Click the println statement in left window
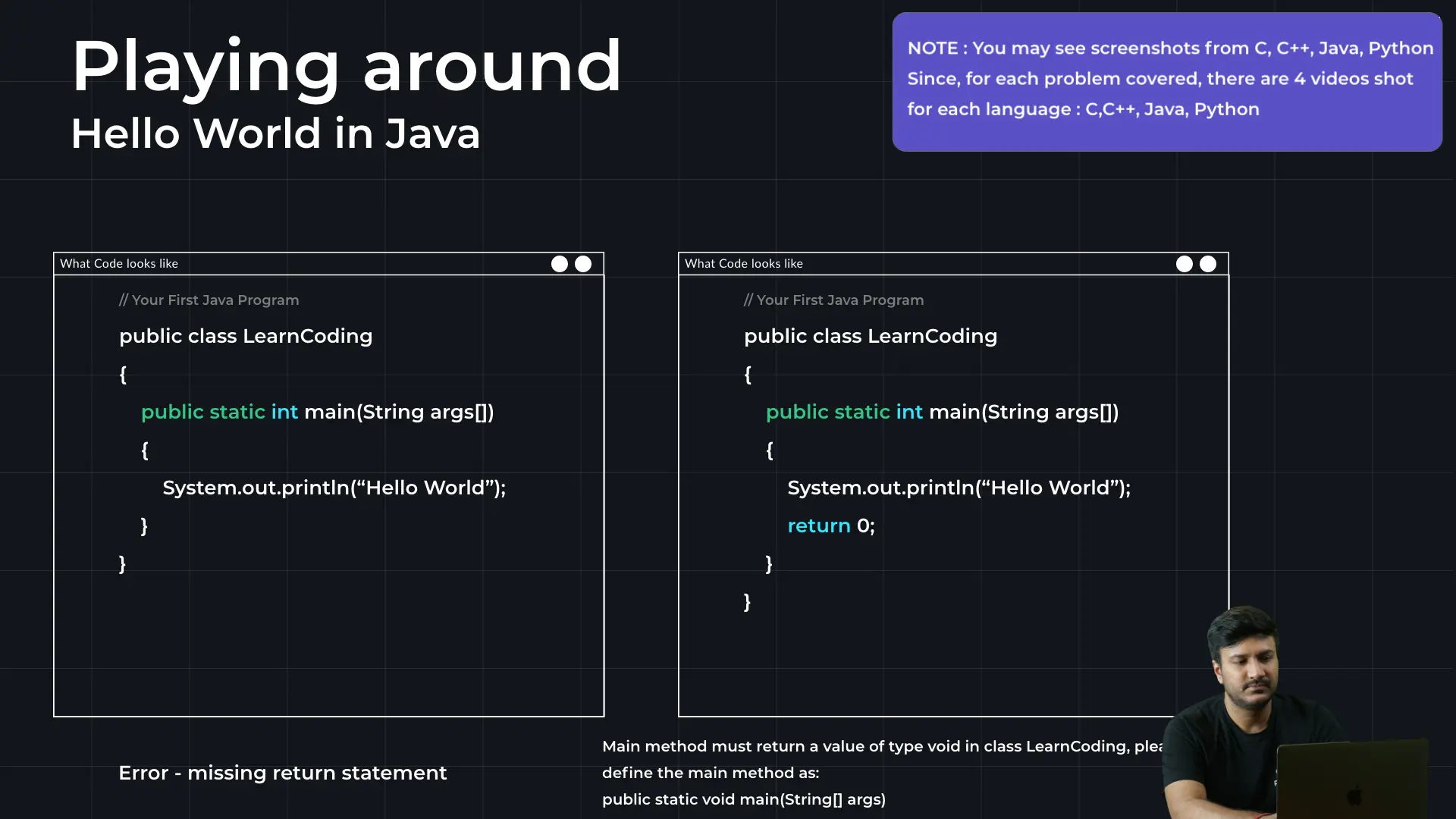1456x819 pixels. click(334, 488)
